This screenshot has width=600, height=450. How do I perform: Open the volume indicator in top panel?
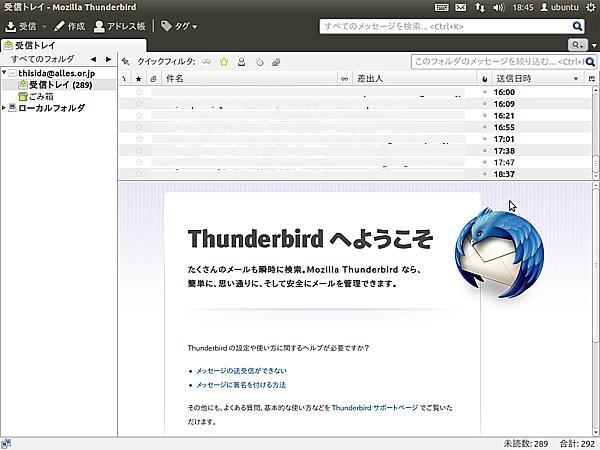(499, 7)
